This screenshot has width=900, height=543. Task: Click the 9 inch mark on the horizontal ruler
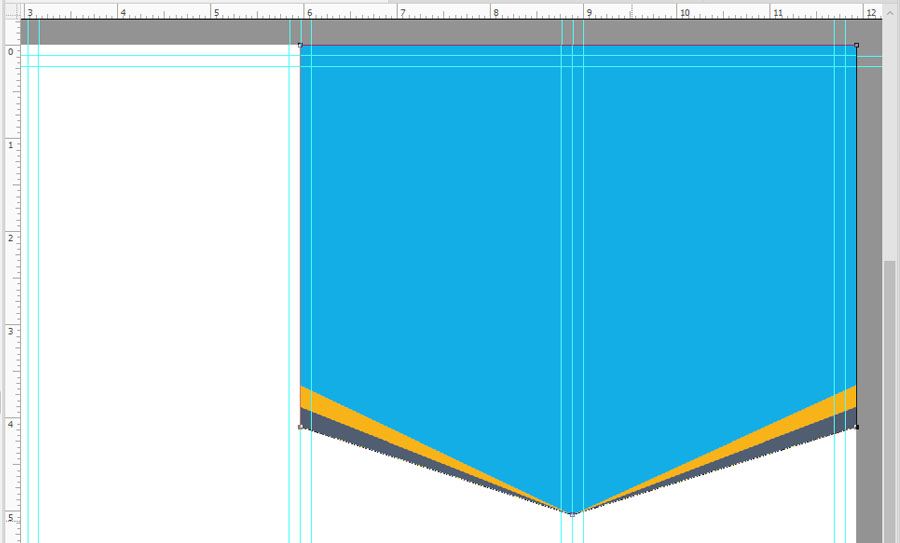(585, 11)
